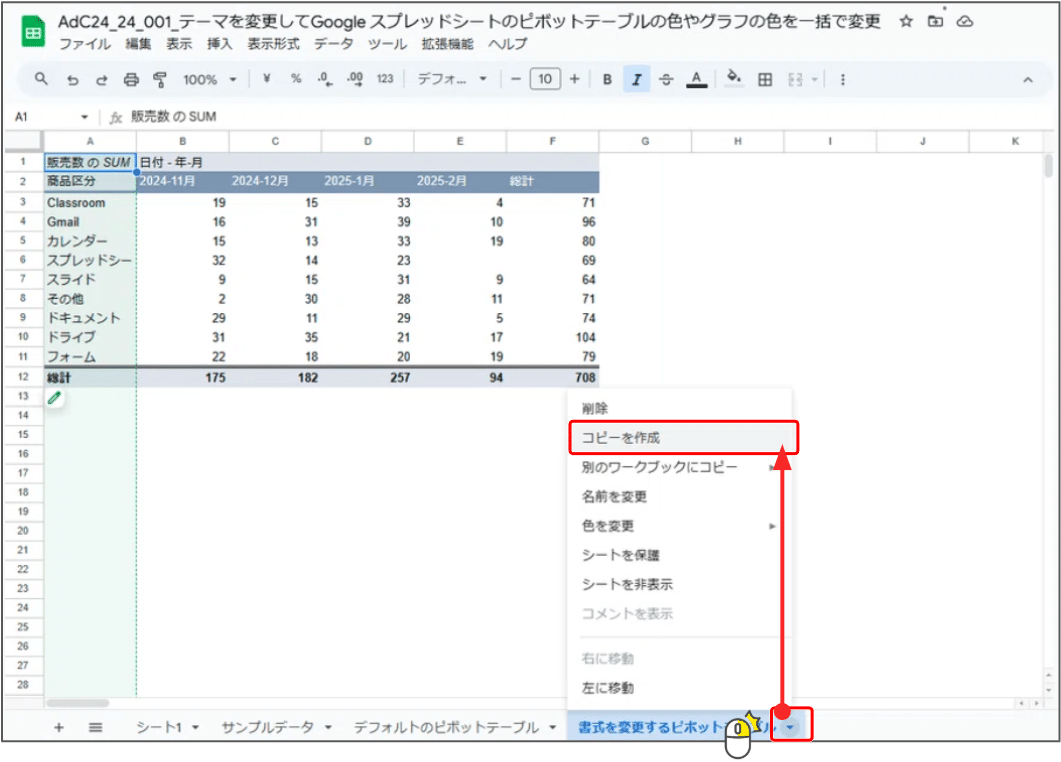This screenshot has height=762, width=1061.
Task: Open the toolbar more options menu
Action: [x=842, y=80]
